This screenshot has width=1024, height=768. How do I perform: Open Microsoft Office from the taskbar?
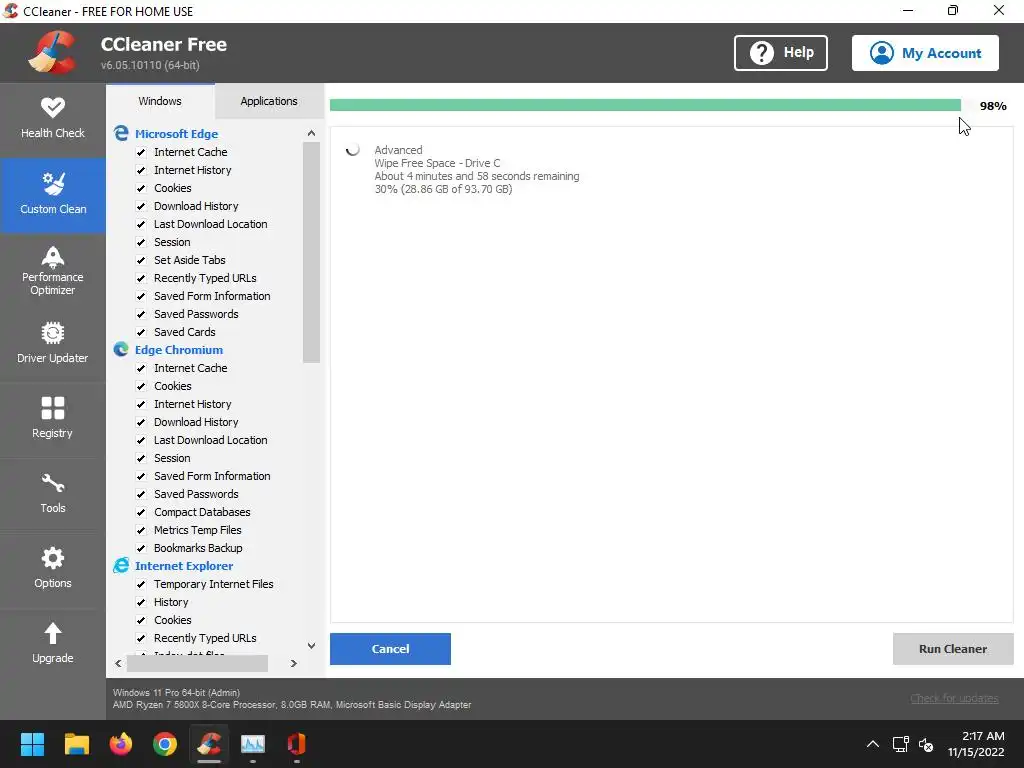pyautogui.click(x=296, y=744)
